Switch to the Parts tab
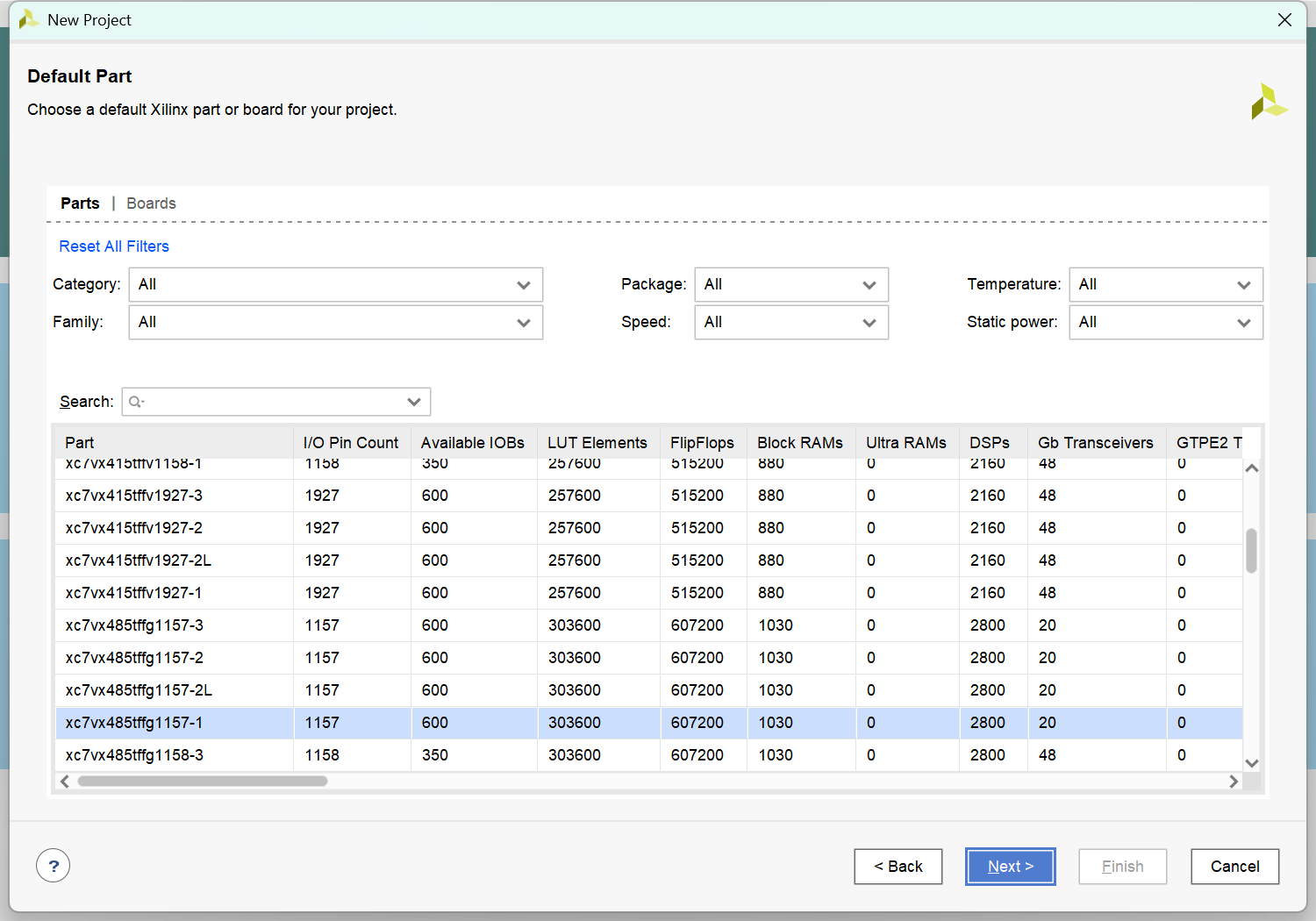The width and height of the screenshot is (1316, 921). 80,203
